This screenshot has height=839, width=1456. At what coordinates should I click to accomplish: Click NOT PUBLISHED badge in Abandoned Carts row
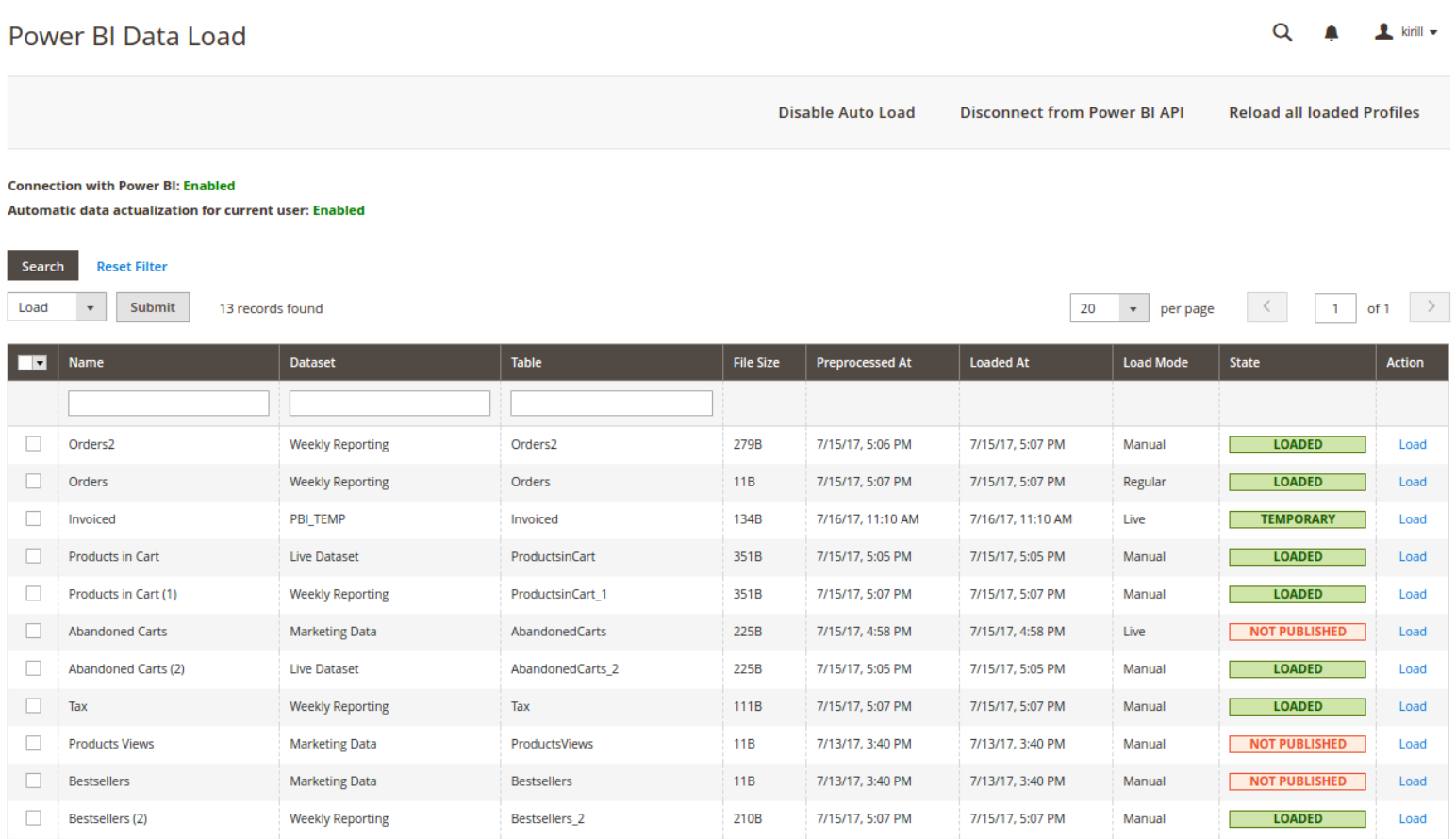[1298, 632]
